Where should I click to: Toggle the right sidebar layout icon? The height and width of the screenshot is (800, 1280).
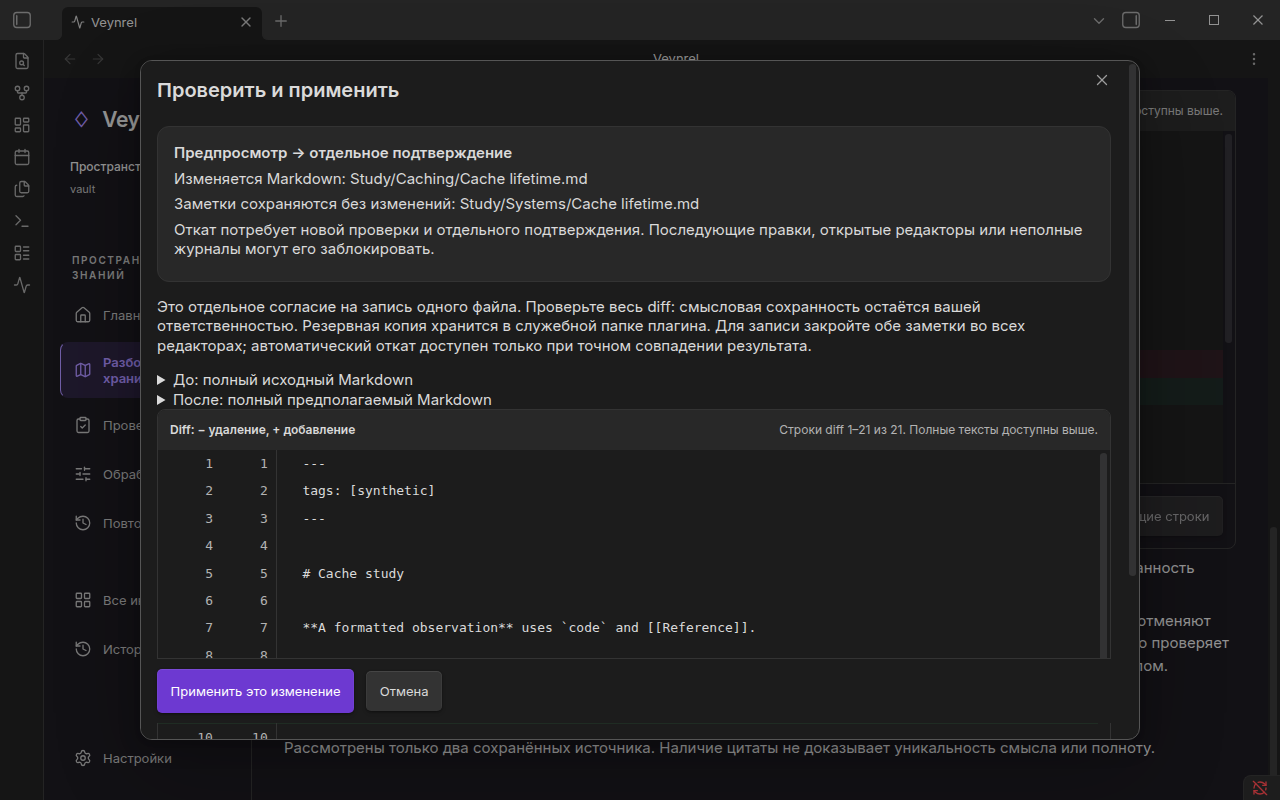tap(1131, 20)
